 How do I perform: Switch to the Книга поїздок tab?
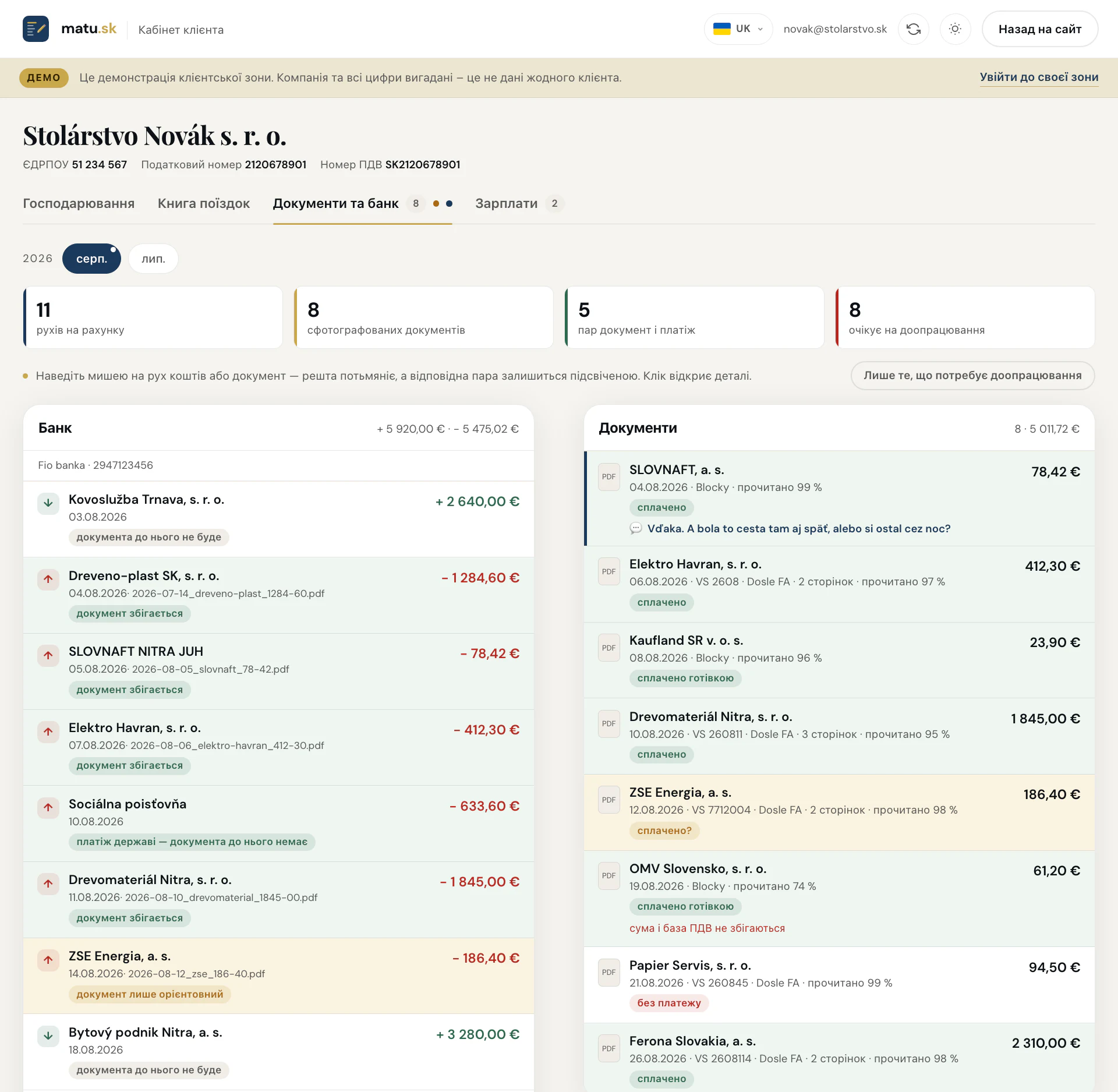[x=204, y=203]
